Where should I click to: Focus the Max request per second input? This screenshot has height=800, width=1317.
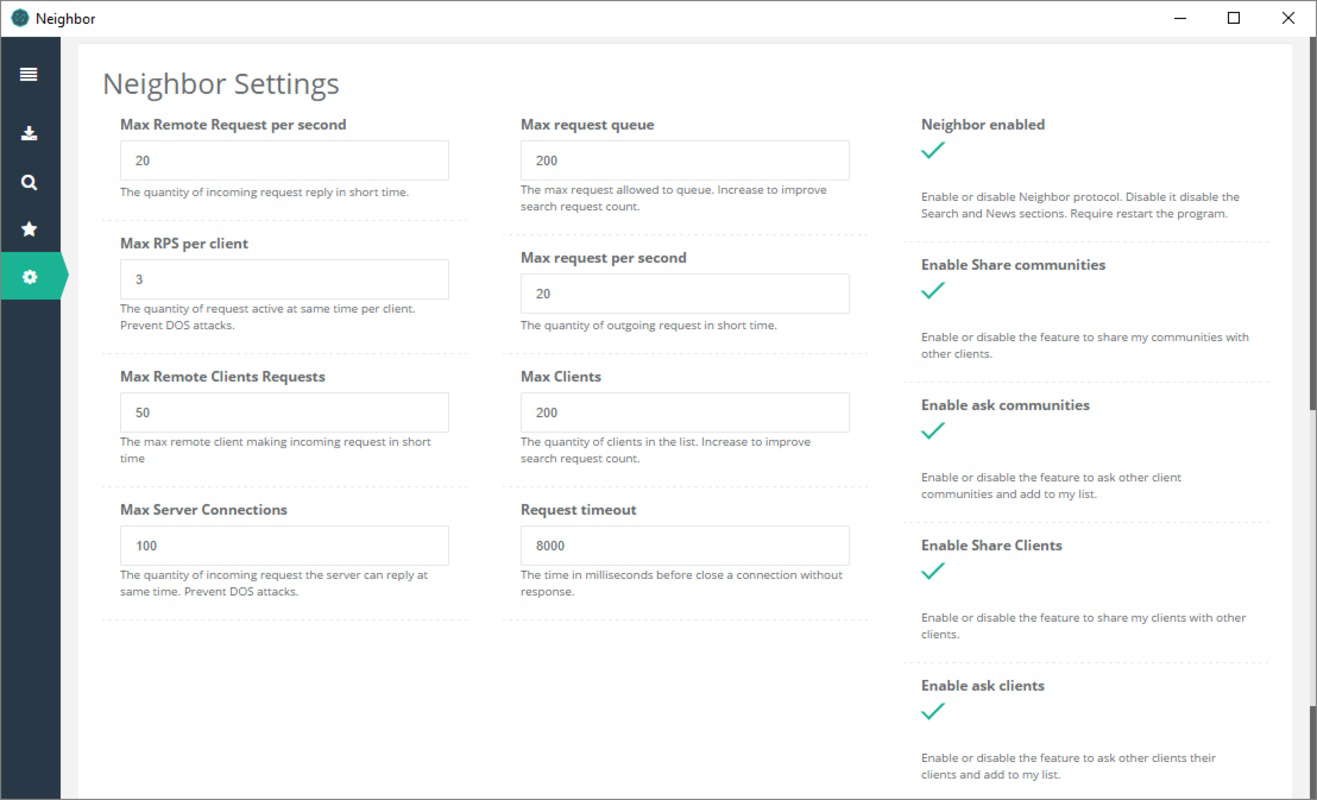(x=685, y=293)
